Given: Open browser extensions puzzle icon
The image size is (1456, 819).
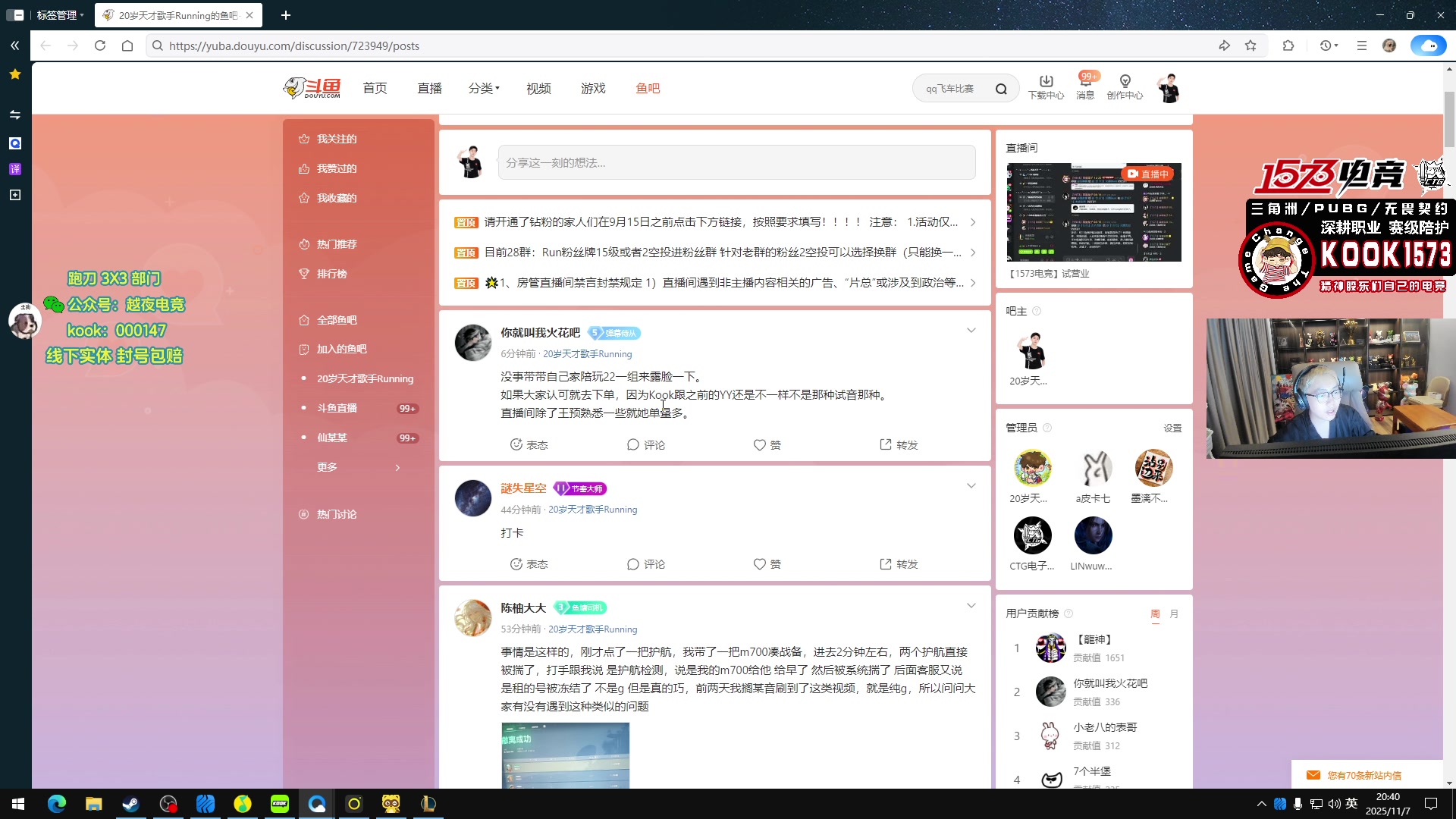Looking at the screenshot, I should click(x=1288, y=45).
